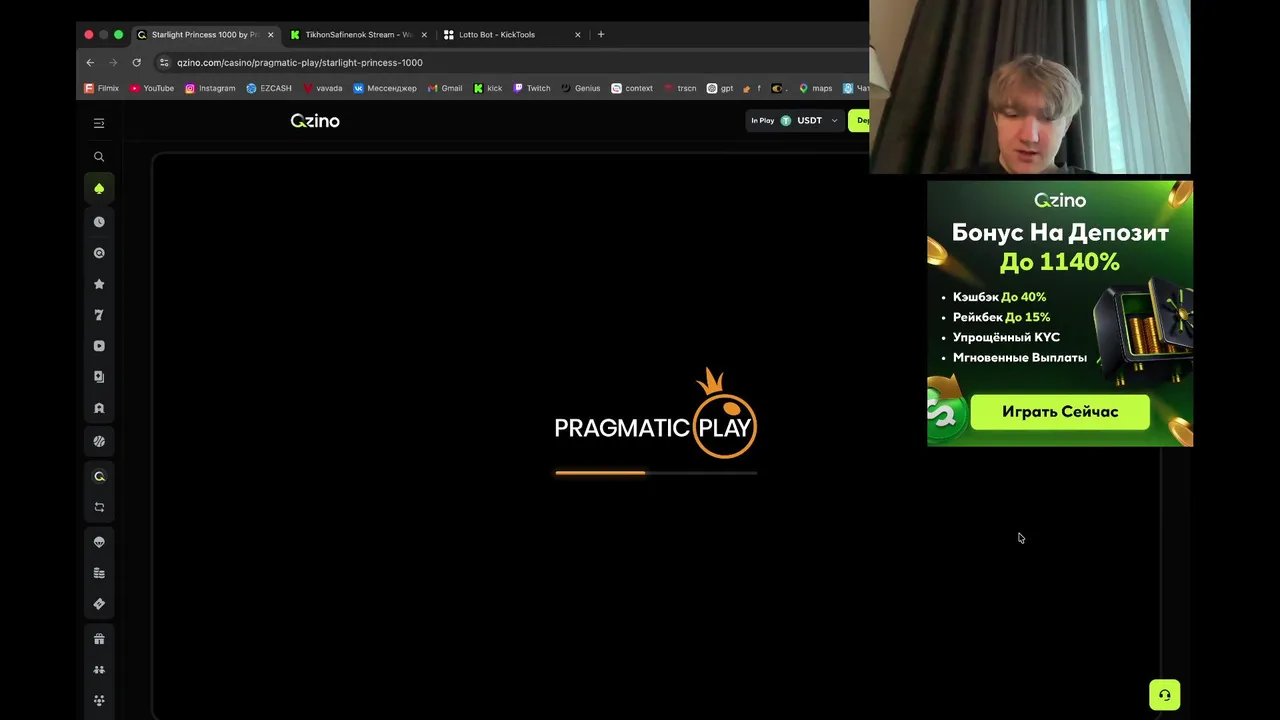The width and height of the screenshot is (1280, 720).
Task: Open the referral people icon
Action: coord(99,670)
